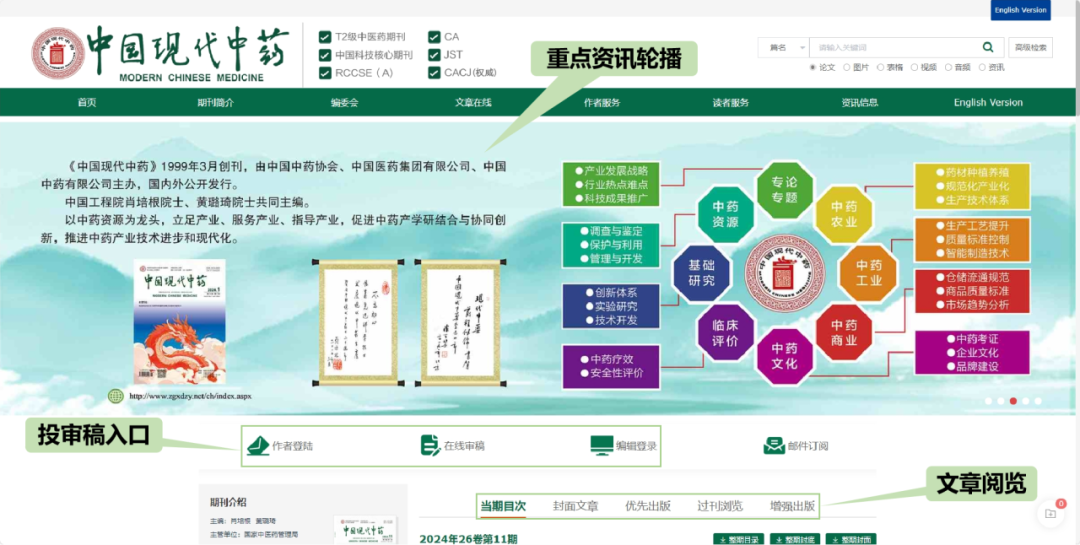Viewport: 1080px width, 545px height.
Task: Go to the first carousel slide dot
Action: 988,401
